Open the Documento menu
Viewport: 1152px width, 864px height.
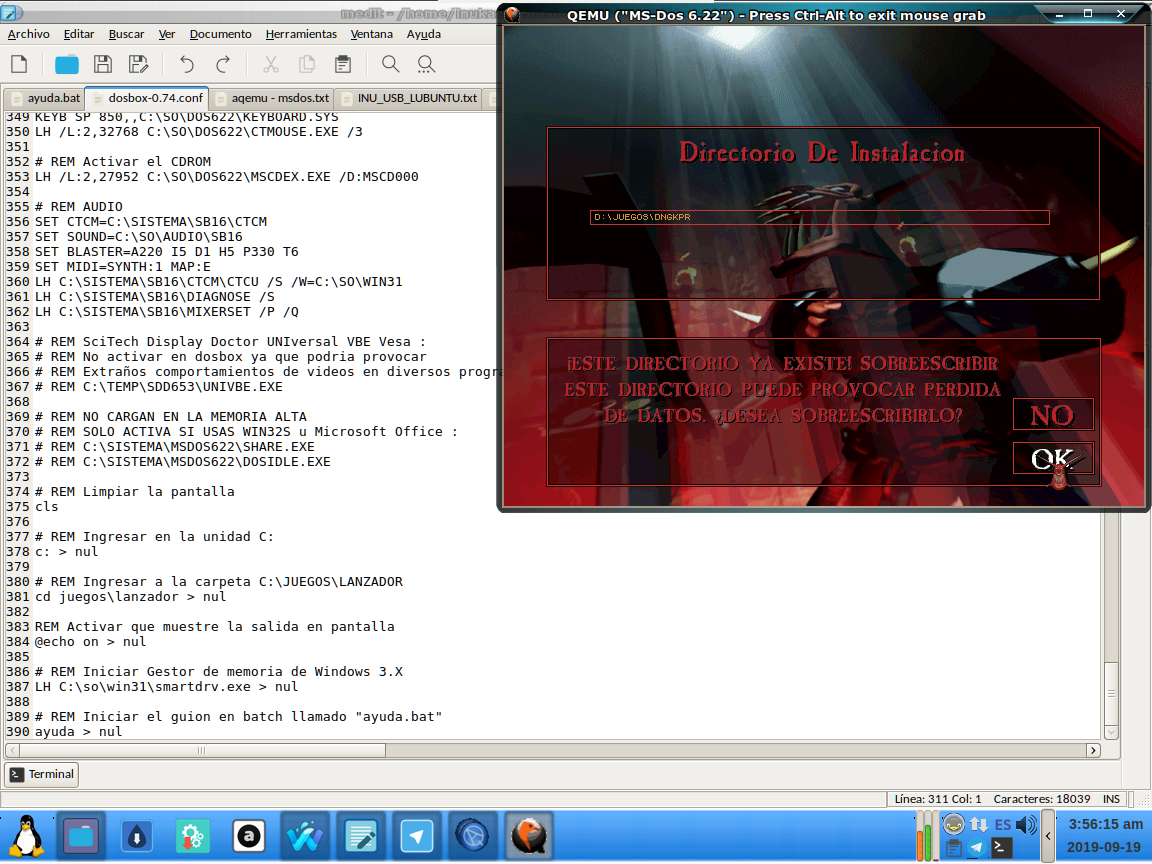tap(220, 34)
